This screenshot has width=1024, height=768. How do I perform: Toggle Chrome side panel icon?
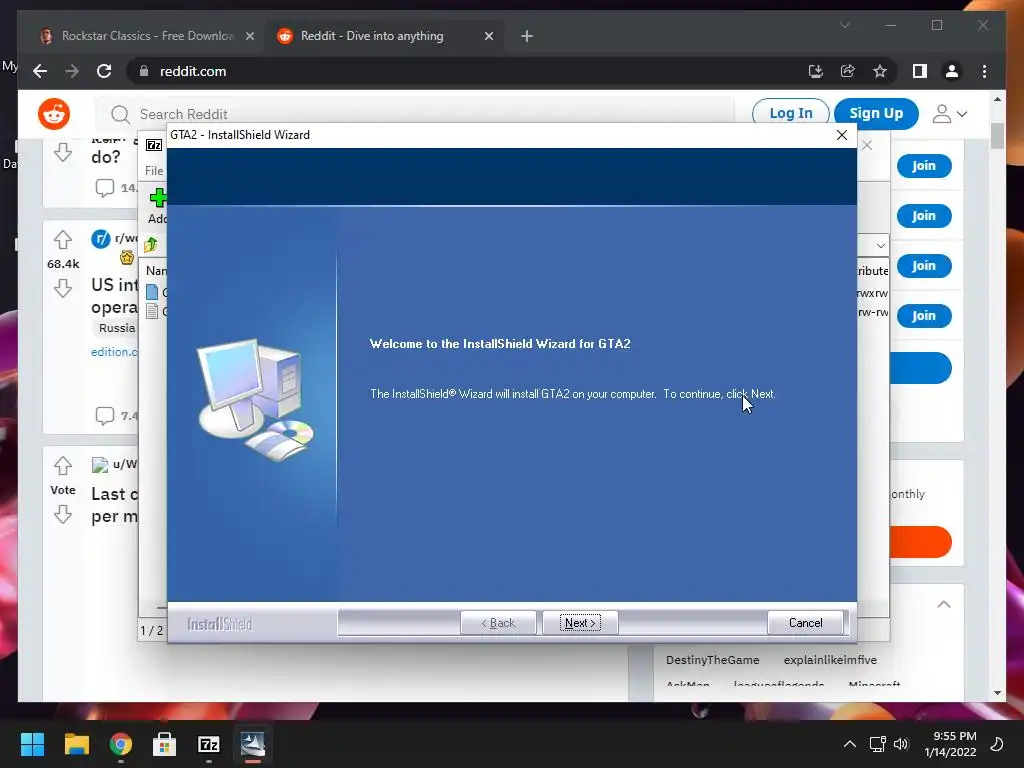click(x=920, y=71)
